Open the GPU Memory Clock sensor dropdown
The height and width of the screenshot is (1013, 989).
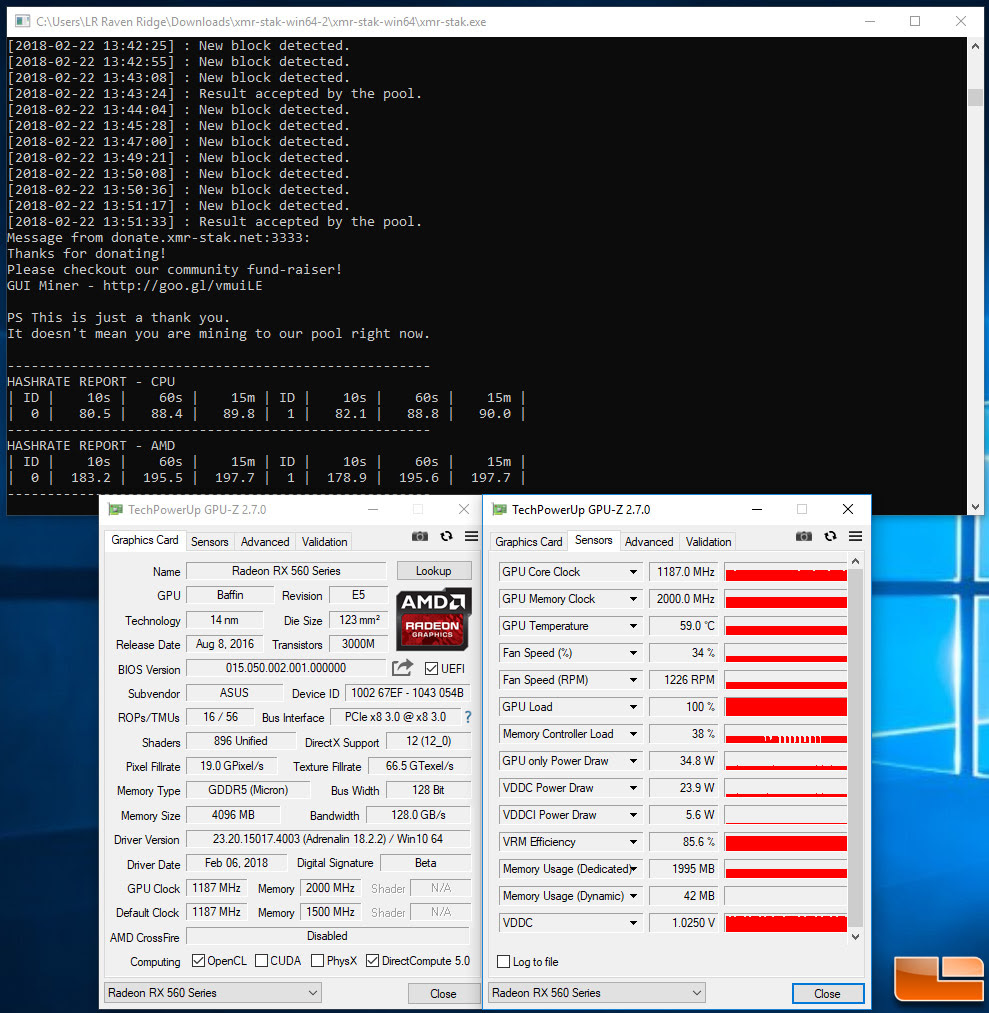[634, 599]
